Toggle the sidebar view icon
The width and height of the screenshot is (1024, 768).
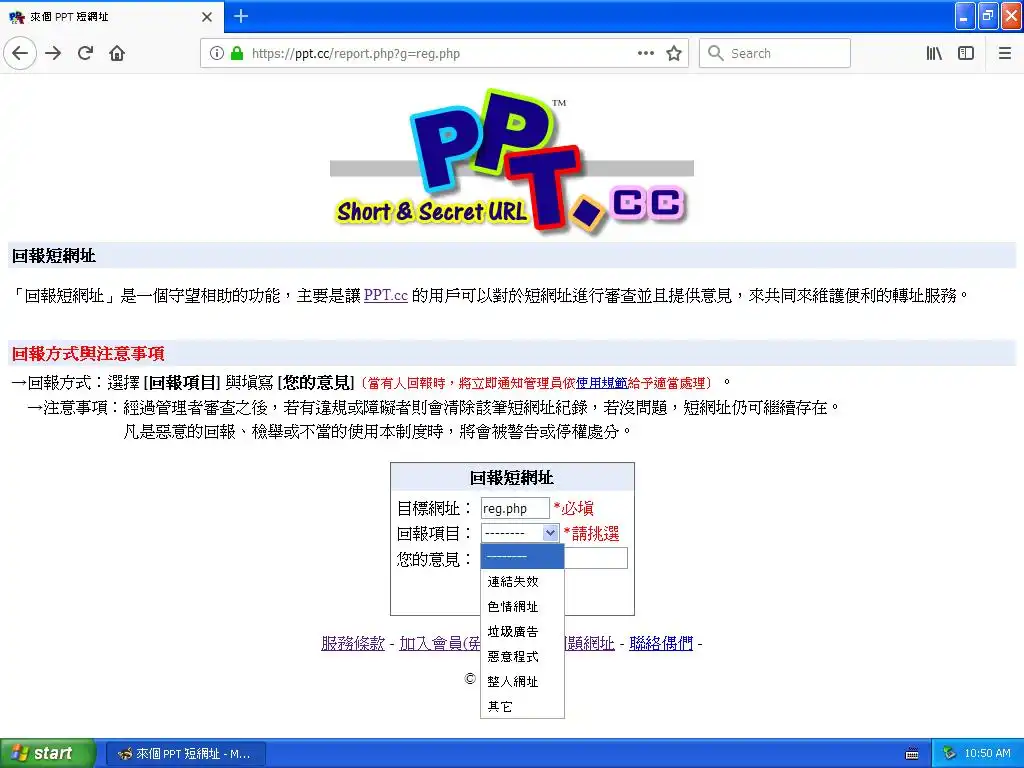click(966, 53)
